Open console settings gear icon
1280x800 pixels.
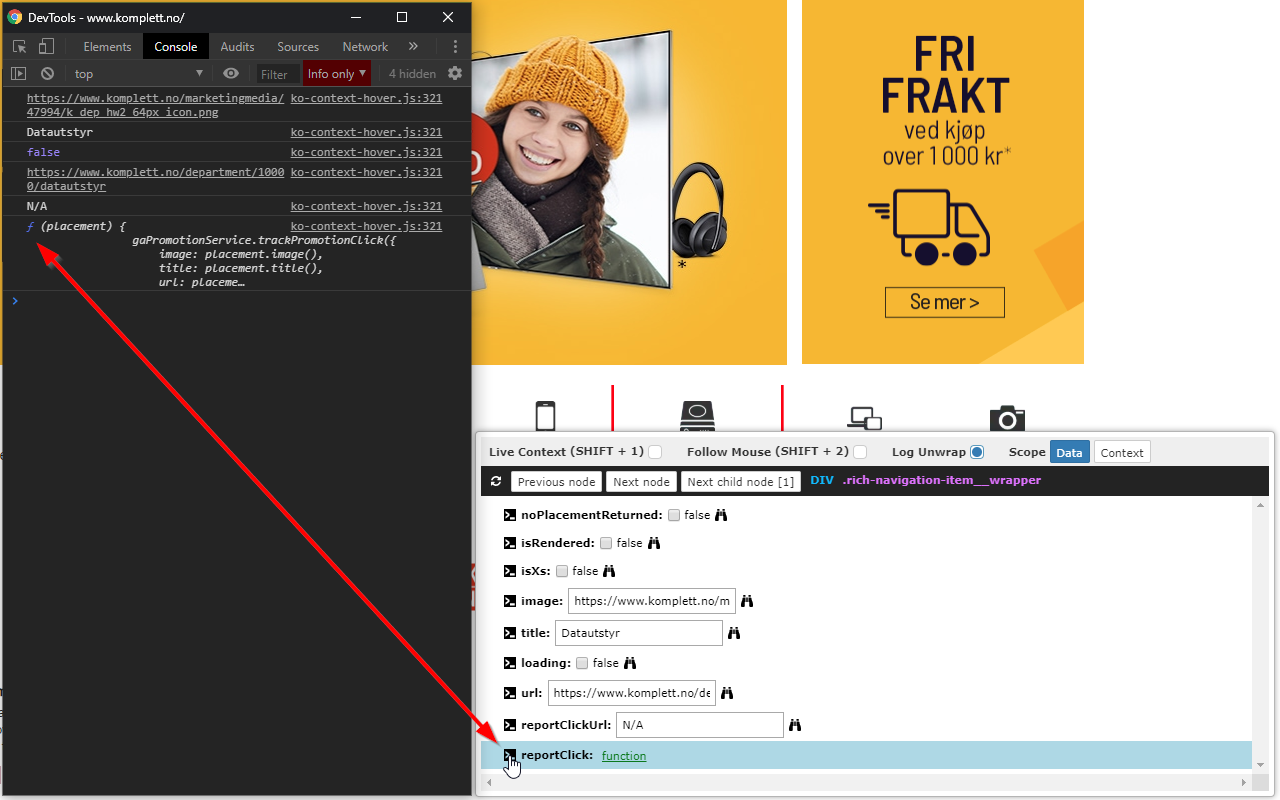pyautogui.click(x=455, y=74)
